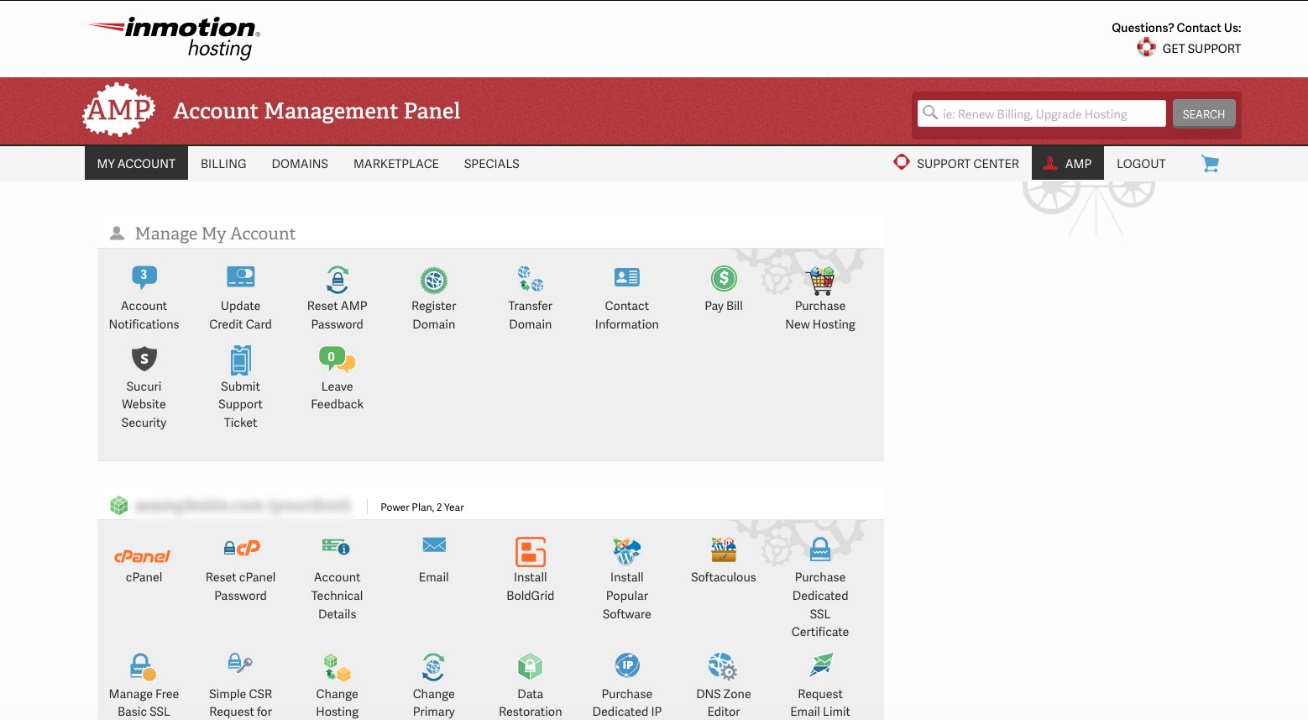1308x720 pixels.
Task: Open the Data Restoration icon
Action: pyautogui.click(x=530, y=666)
